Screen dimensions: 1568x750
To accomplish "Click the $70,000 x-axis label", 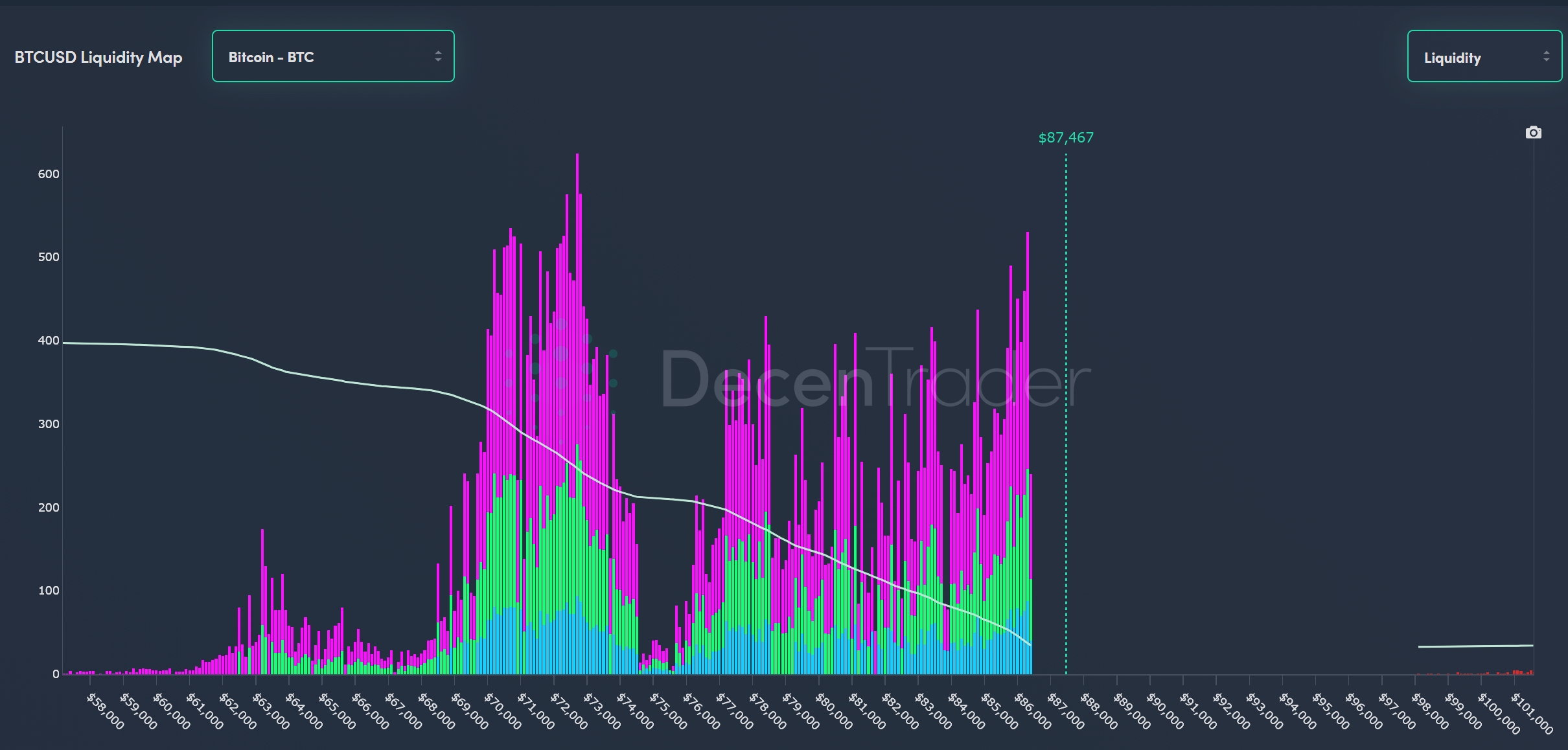I will click(x=503, y=711).
